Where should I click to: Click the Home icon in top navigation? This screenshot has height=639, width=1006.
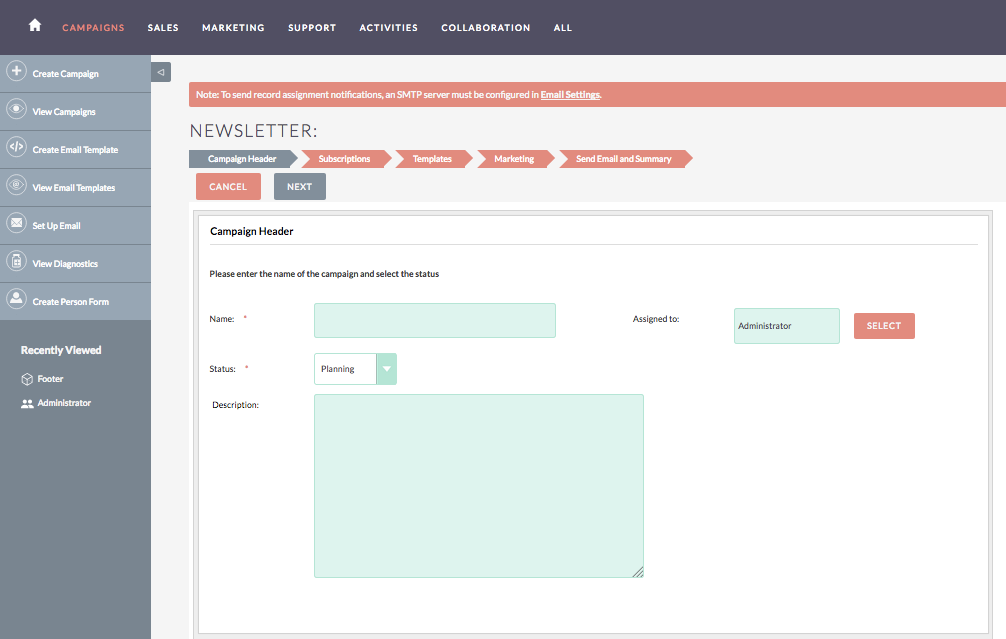(35, 26)
